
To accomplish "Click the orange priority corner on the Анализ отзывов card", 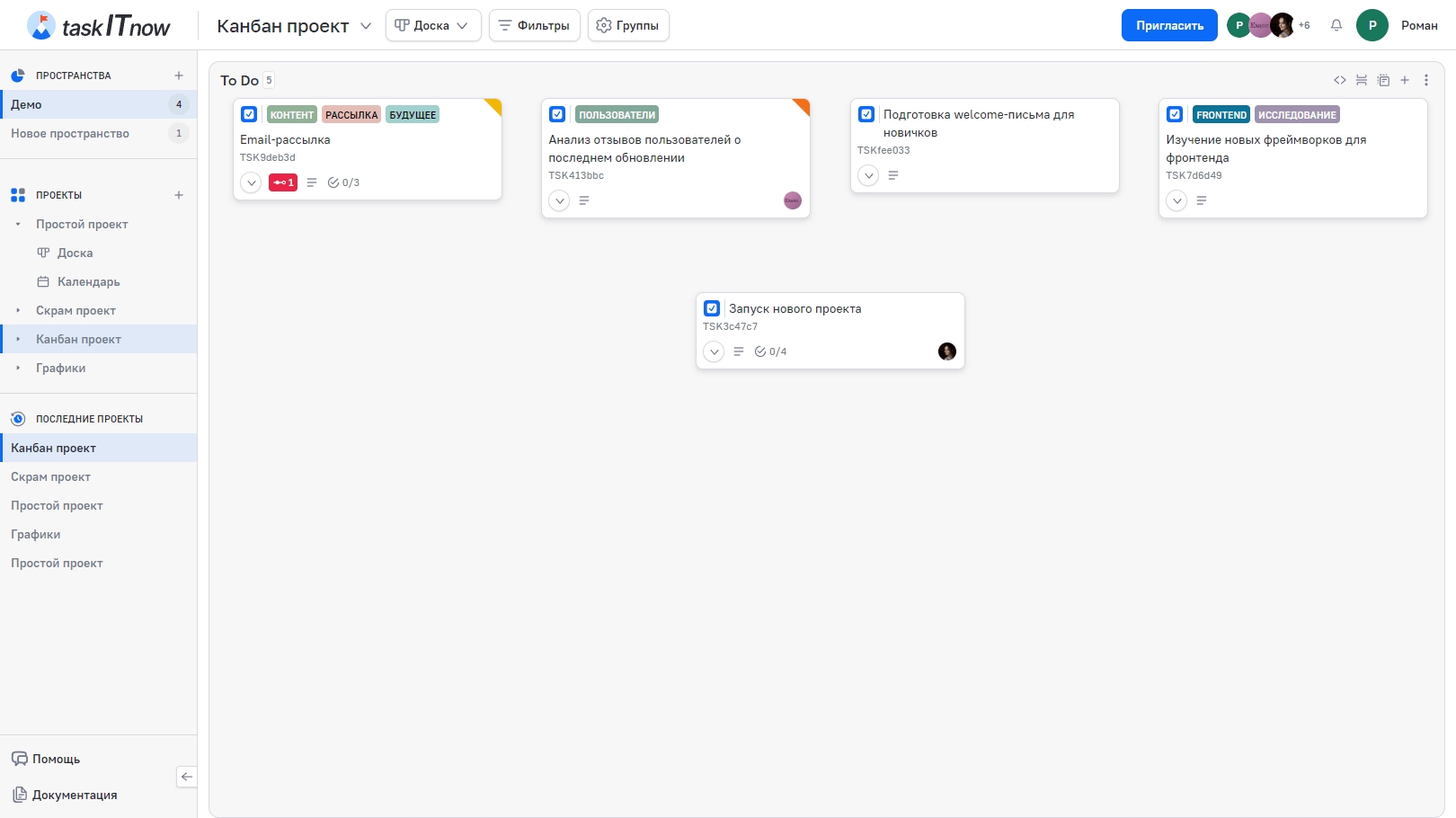I will 803,106.
